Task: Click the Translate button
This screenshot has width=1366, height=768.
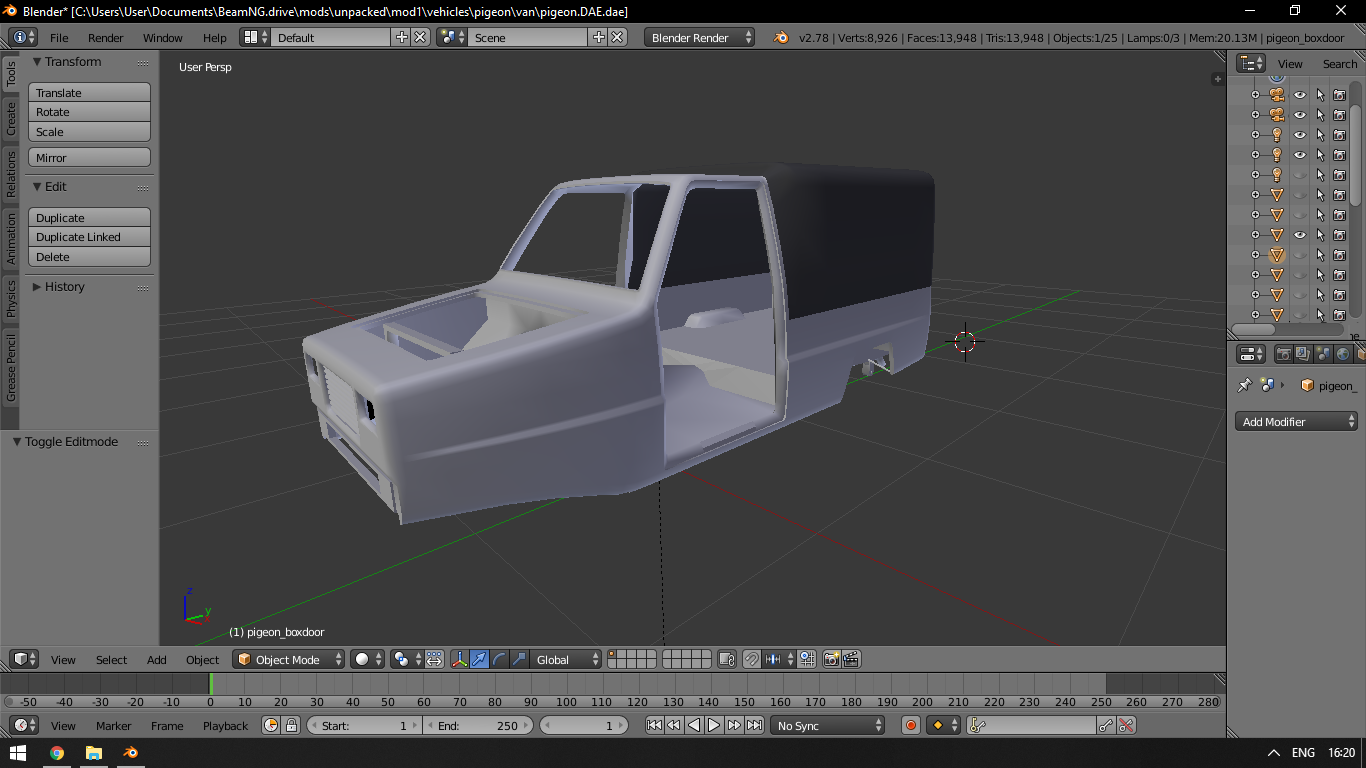Action: (89, 92)
